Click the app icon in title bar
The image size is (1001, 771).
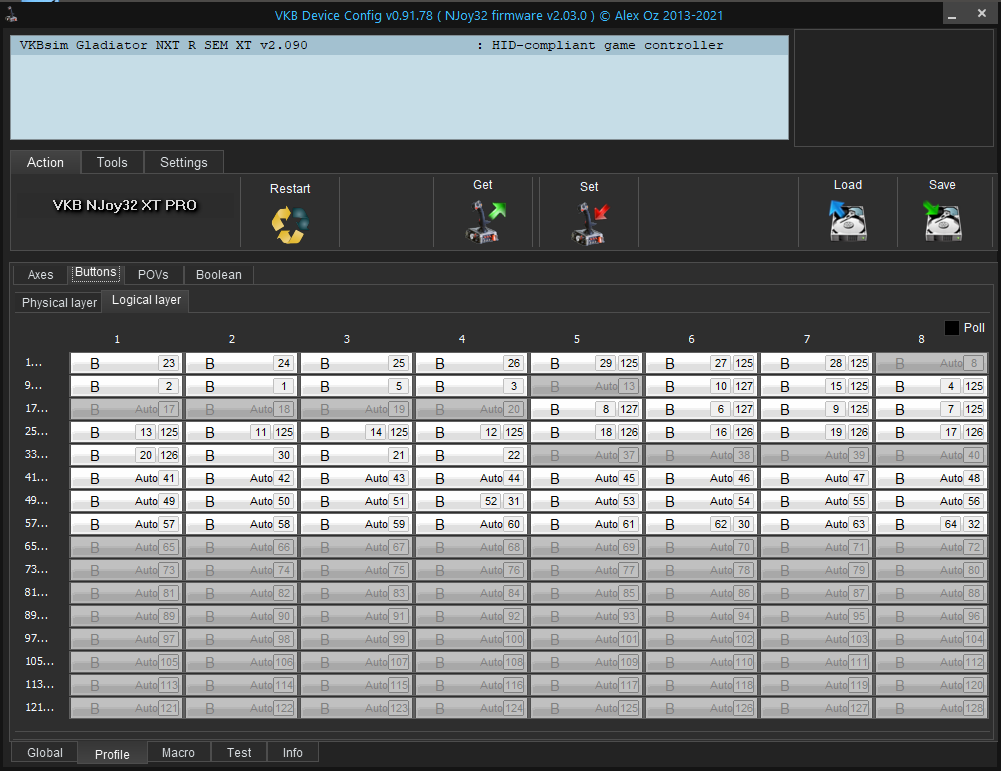[13, 13]
